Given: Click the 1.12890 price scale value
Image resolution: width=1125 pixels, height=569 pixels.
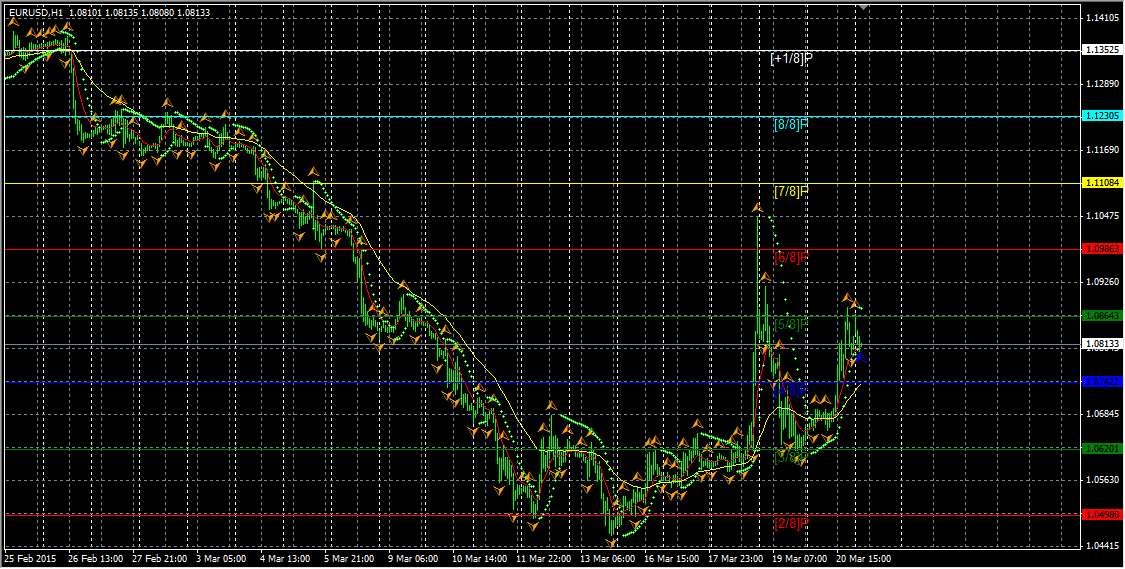Looking at the screenshot, I should (1102, 84).
